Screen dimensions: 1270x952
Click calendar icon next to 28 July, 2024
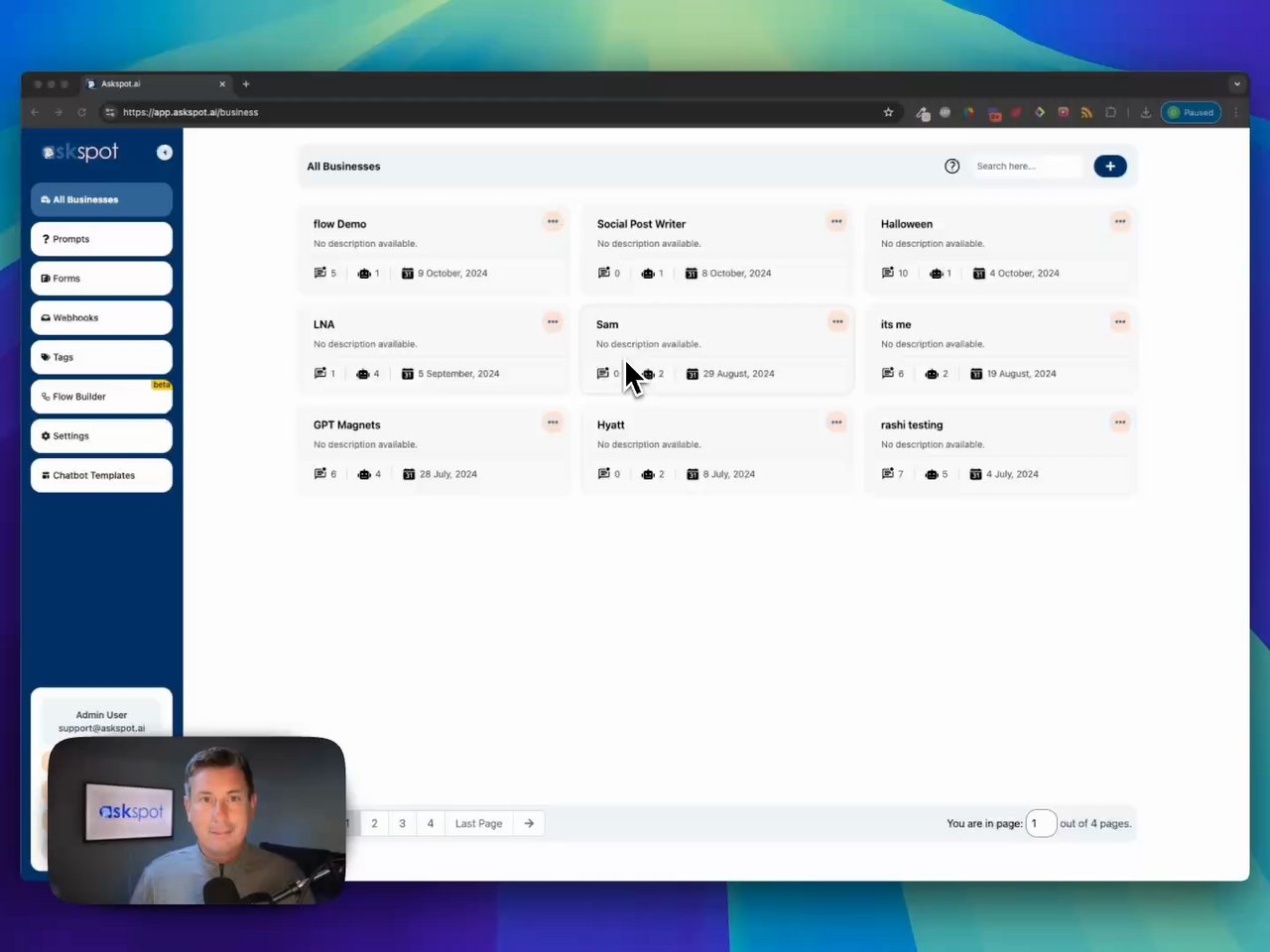[409, 475]
